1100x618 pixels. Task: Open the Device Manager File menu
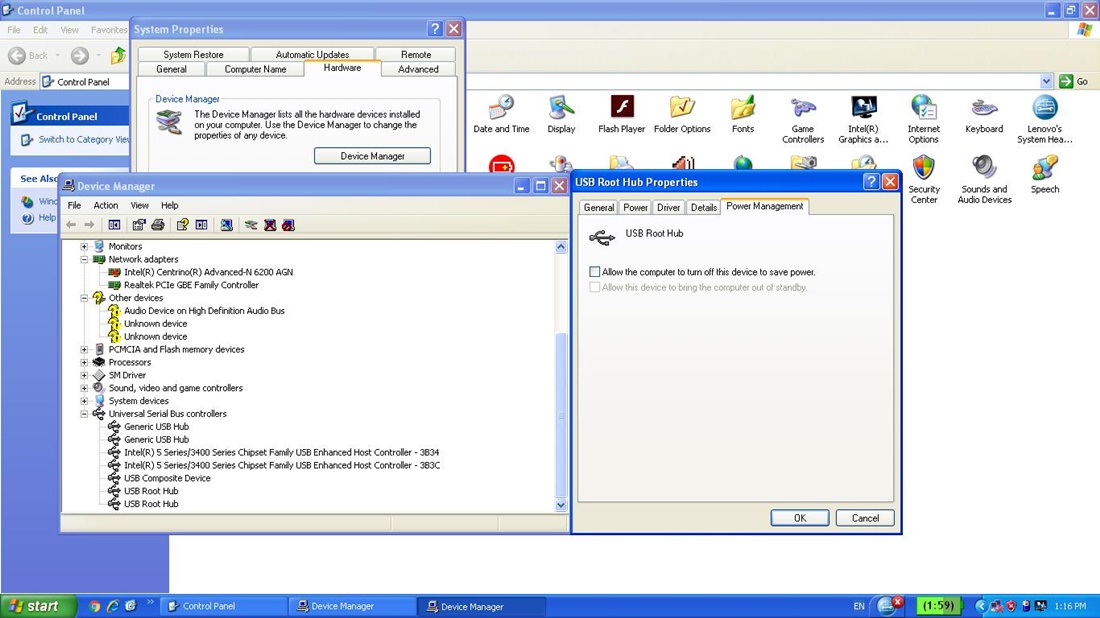74,206
